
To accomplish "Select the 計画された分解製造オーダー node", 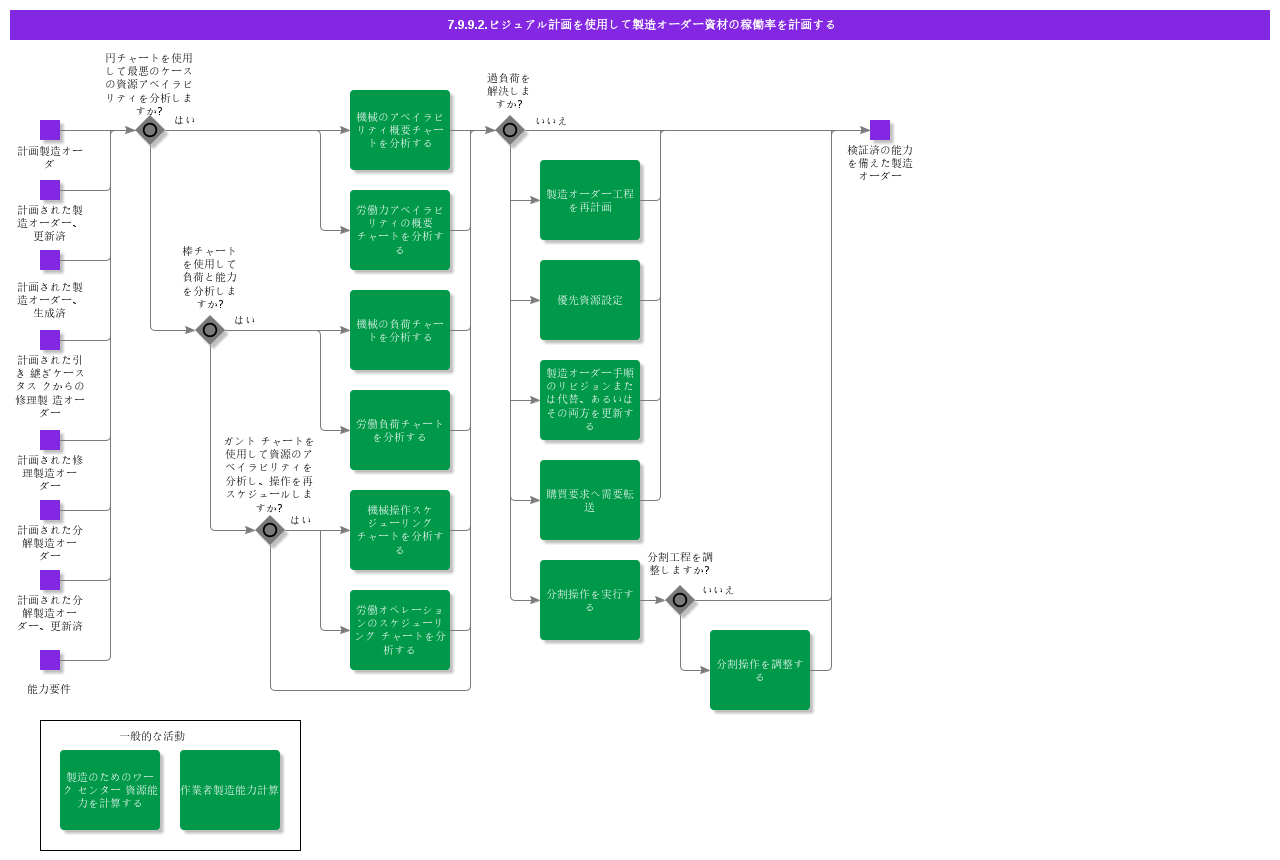I will point(49,510).
